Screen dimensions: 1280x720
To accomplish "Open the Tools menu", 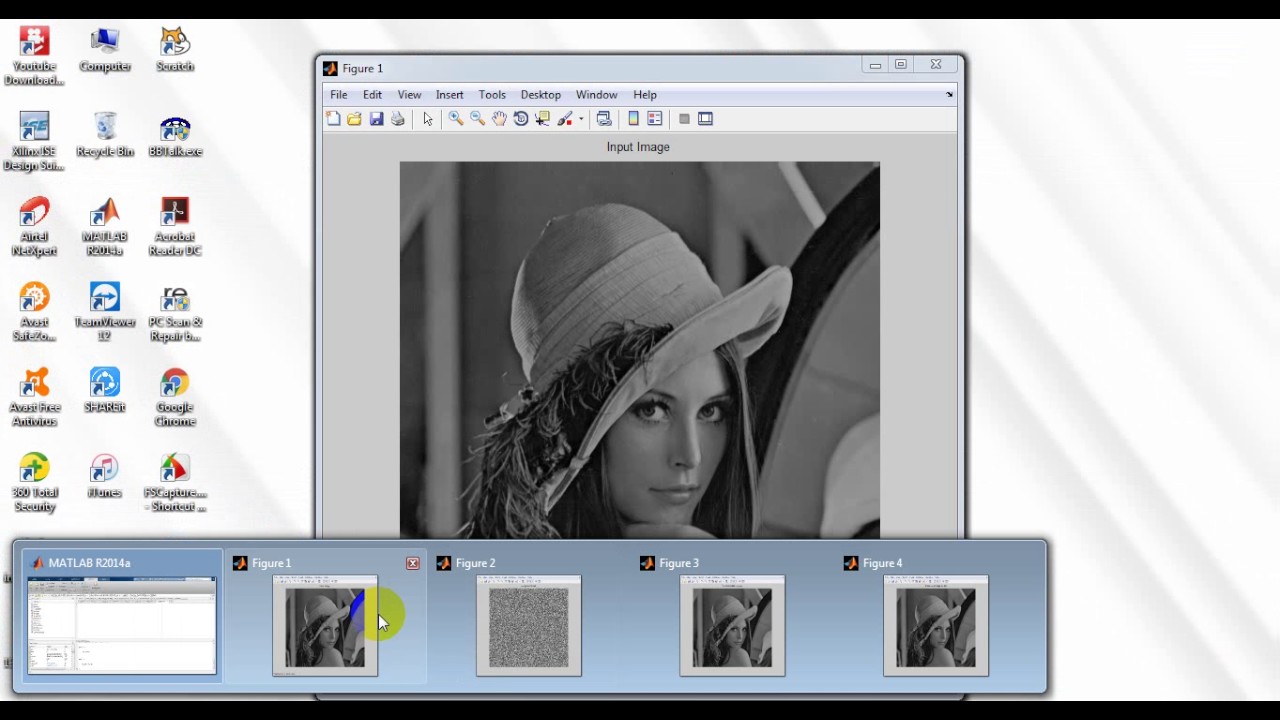I will (x=491, y=95).
